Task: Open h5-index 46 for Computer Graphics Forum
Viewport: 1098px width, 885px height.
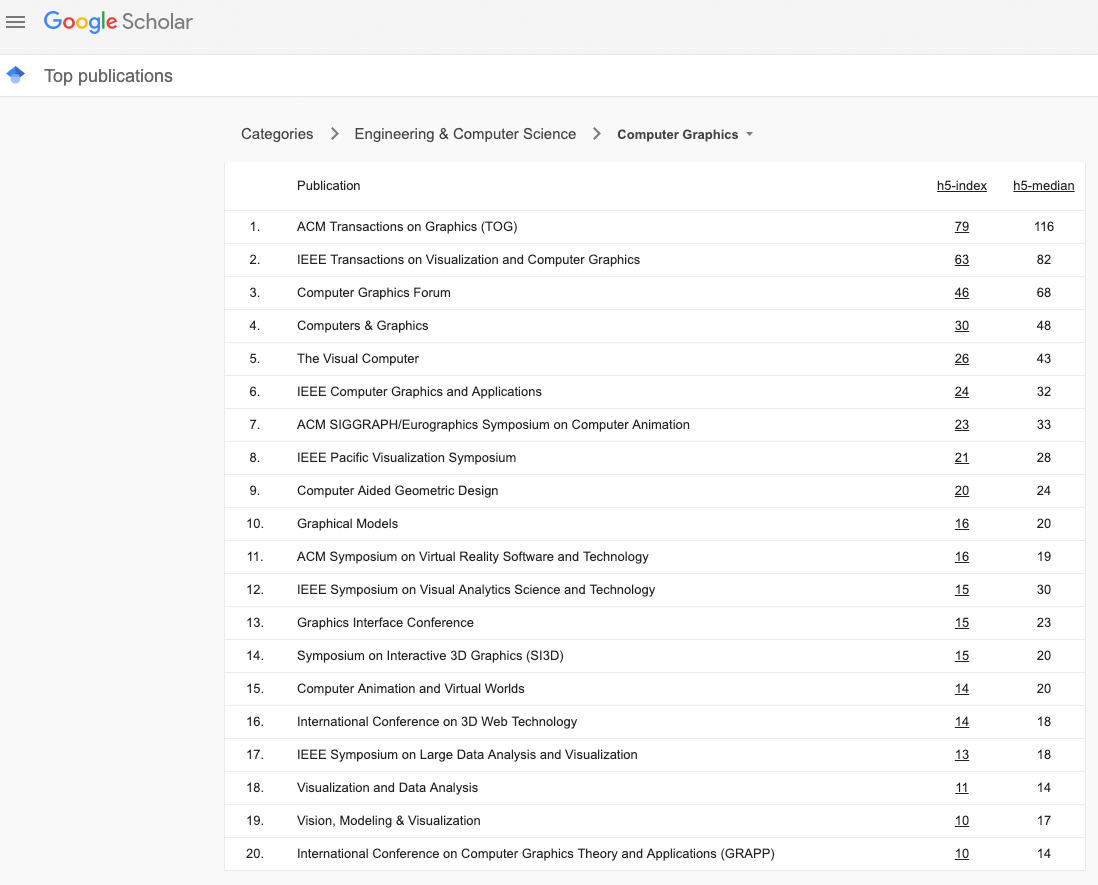Action: pyautogui.click(x=961, y=293)
